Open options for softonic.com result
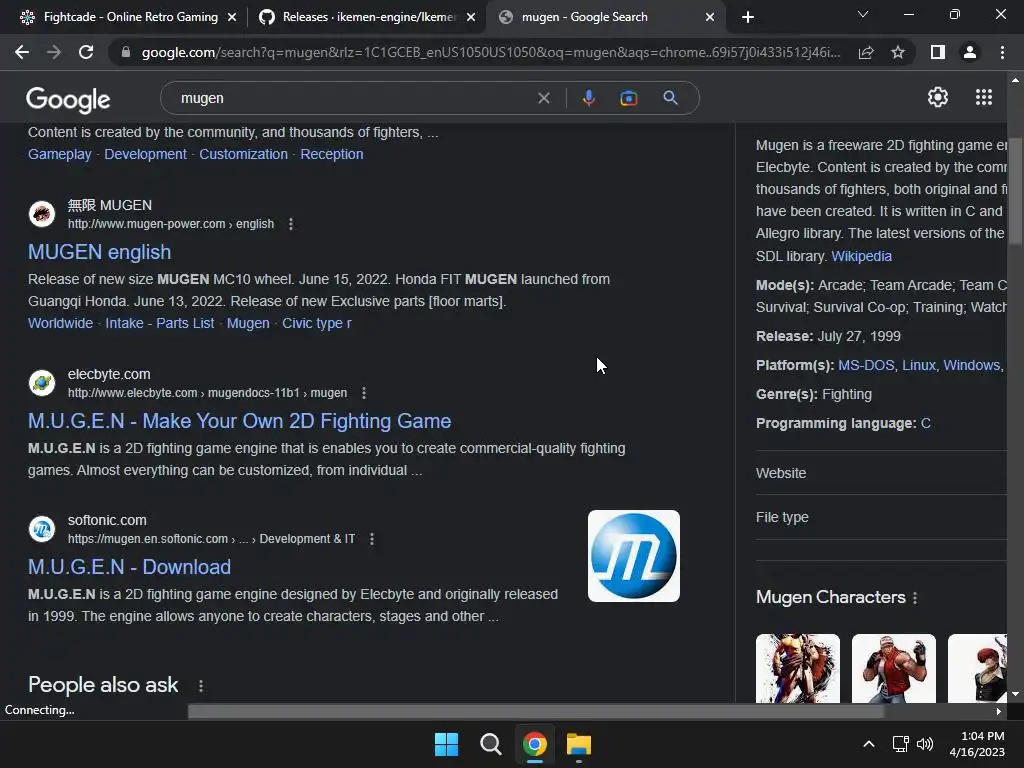Viewport: 1024px width, 768px height. pyautogui.click(x=372, y=539)
